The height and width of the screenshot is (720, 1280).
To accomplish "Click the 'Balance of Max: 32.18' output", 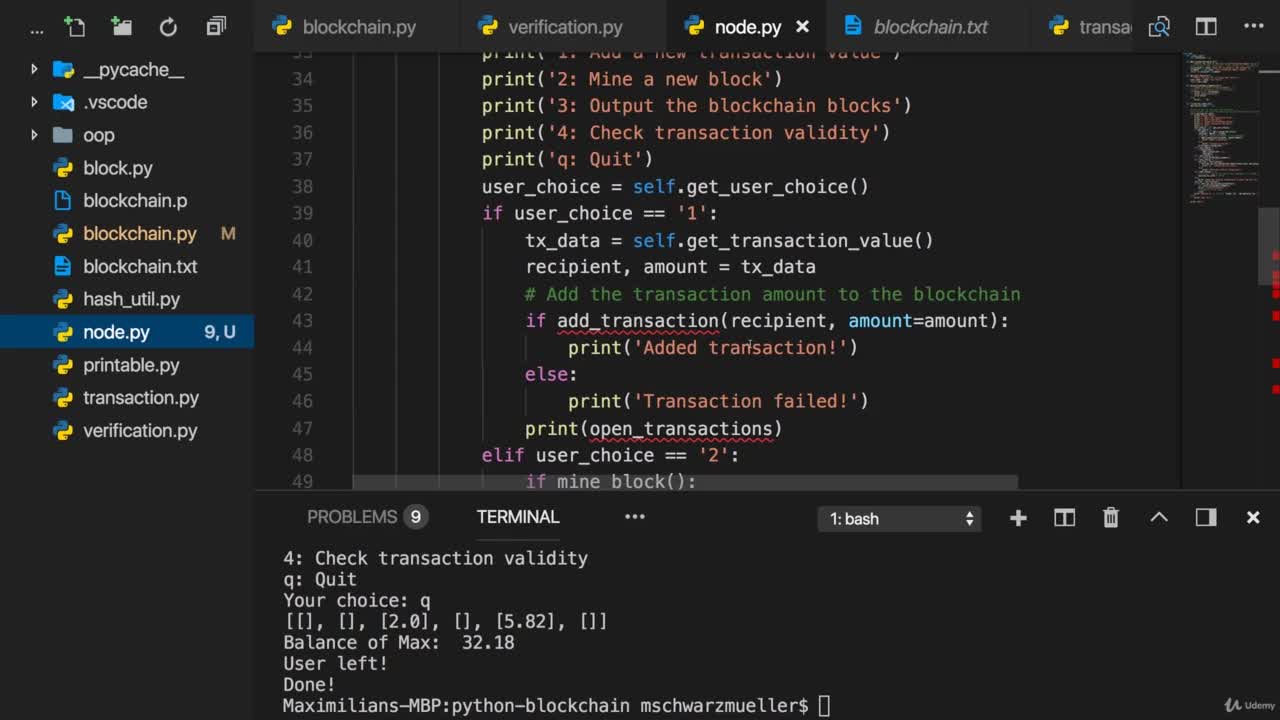I will [x=399, y=643].
